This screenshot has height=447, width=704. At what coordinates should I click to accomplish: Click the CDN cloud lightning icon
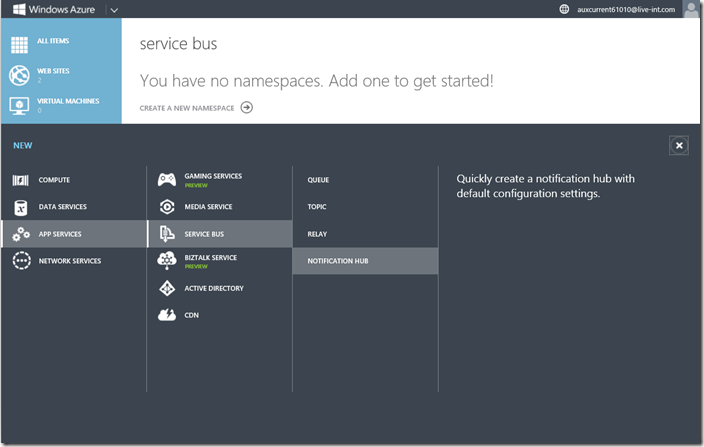[167, 315]
